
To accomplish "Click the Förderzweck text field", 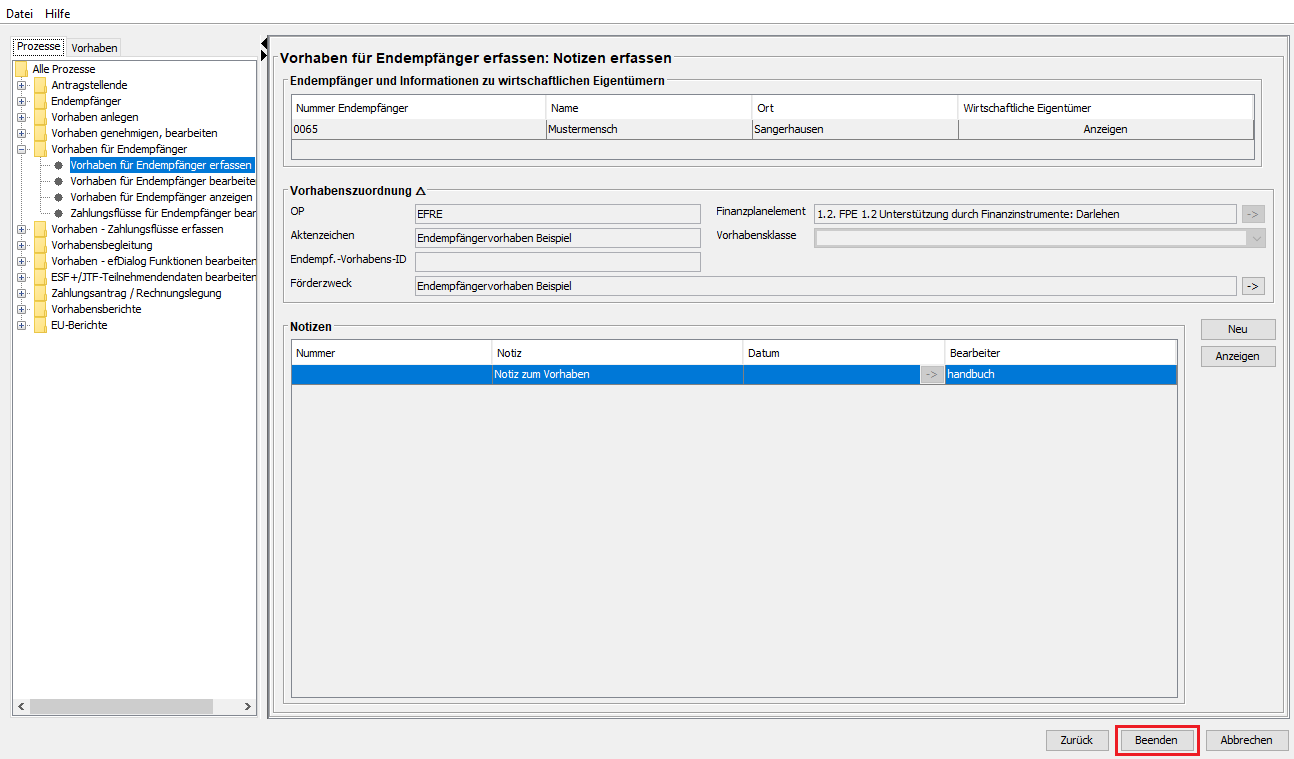I will point(826,286).
